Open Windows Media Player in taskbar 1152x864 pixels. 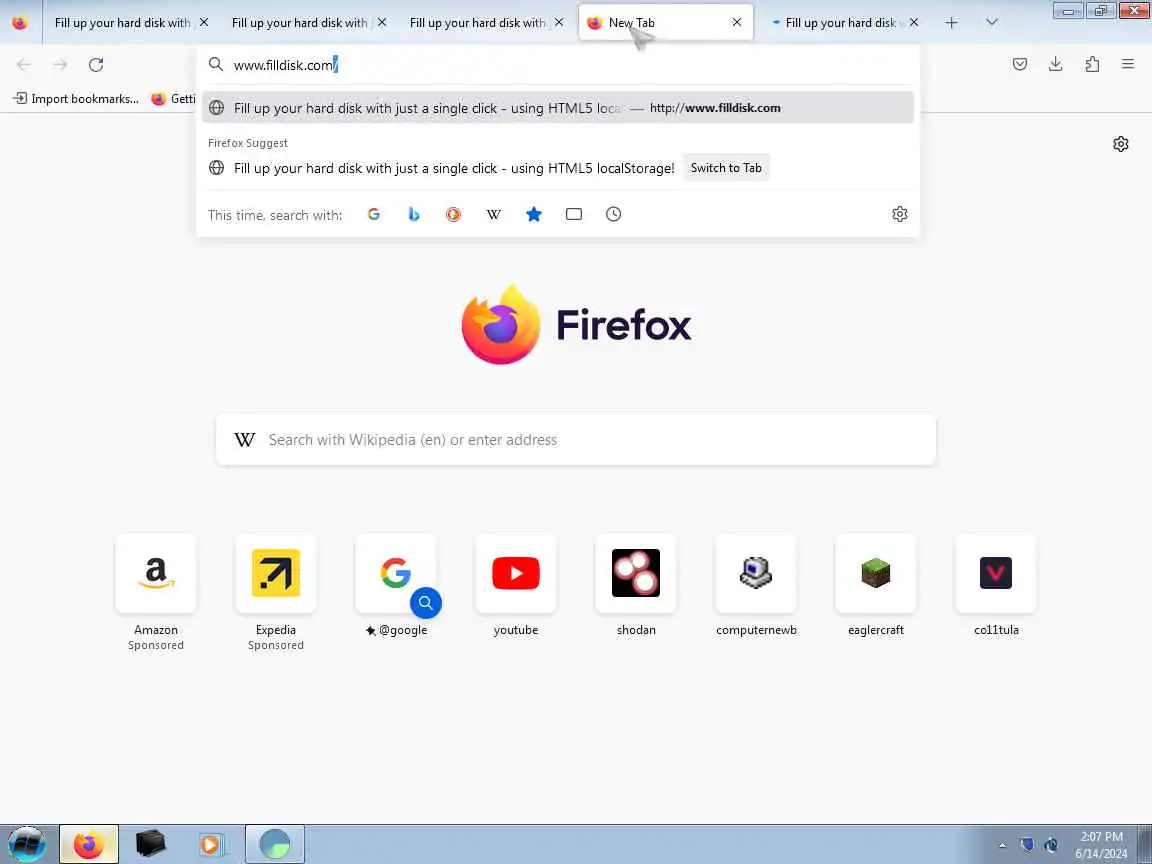point(212,843)
